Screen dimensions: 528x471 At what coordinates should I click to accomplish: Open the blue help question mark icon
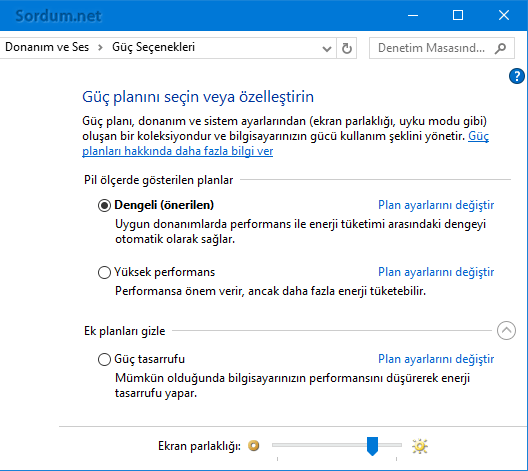[x=516, y=76]
